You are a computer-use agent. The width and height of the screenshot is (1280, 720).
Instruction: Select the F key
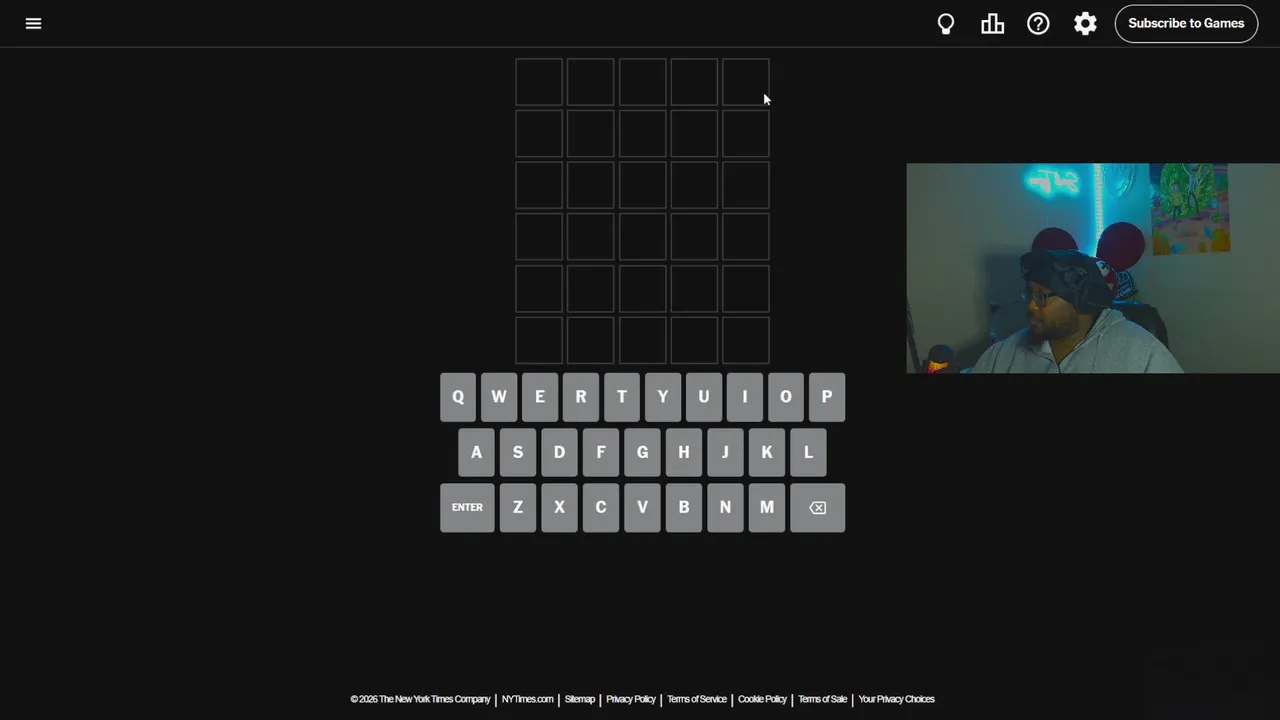click(601, 452)
